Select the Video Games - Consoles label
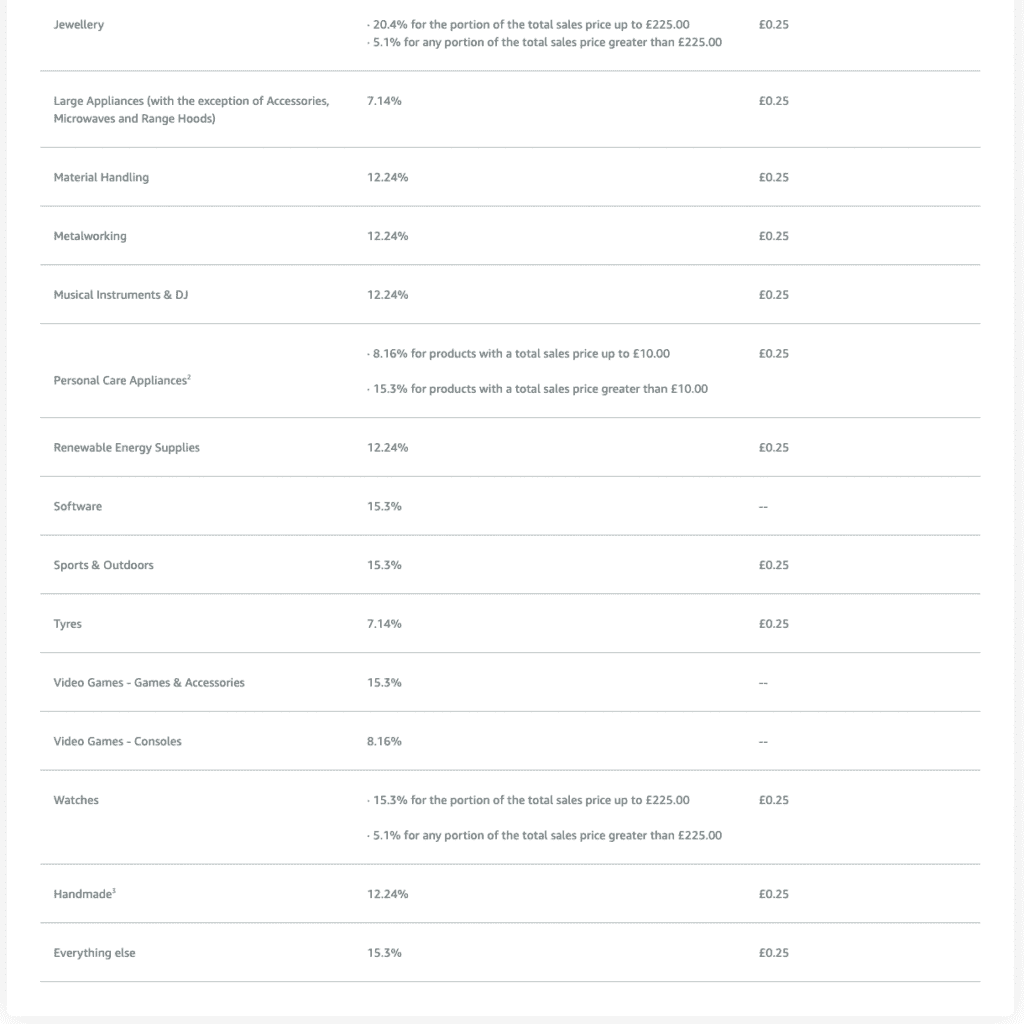 point(117,742)
